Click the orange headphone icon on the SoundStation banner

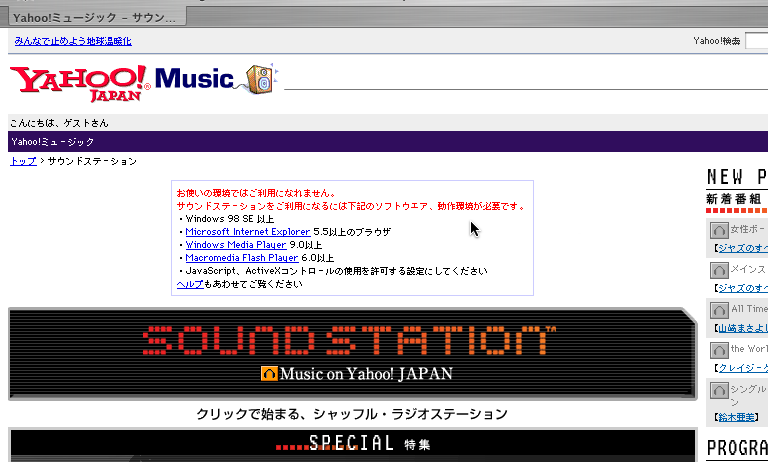point(269,374)
